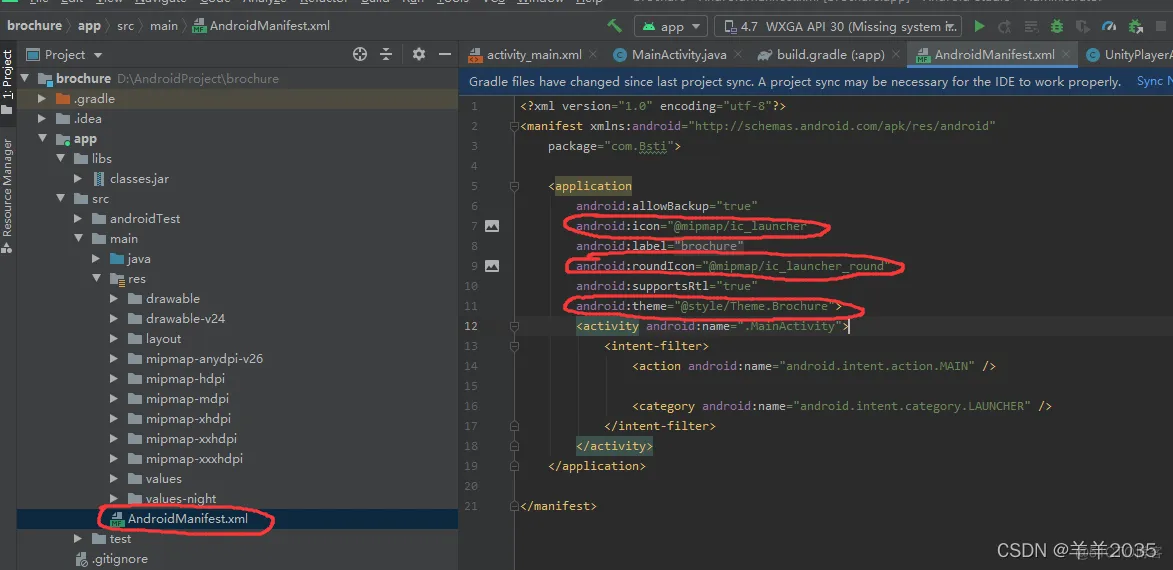
Task: Collapse all in Project panel
Action: 386,54
